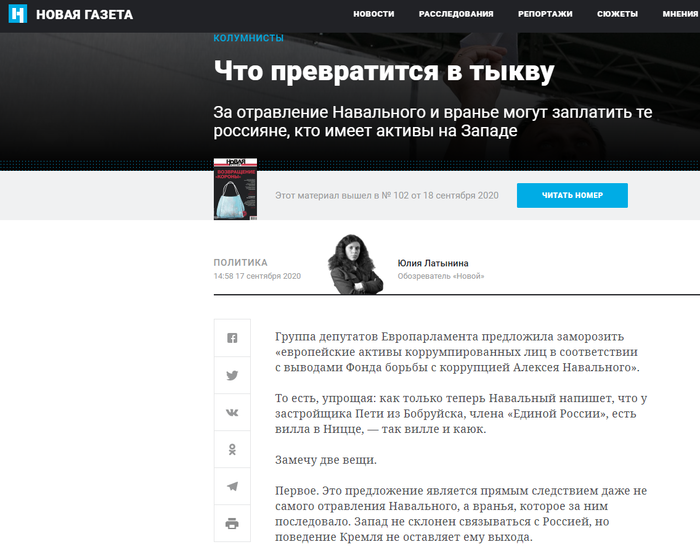The width and height of the screenshot is (700, 555).
Task: Share the article on Twitter
Action: tap(232, 375)
